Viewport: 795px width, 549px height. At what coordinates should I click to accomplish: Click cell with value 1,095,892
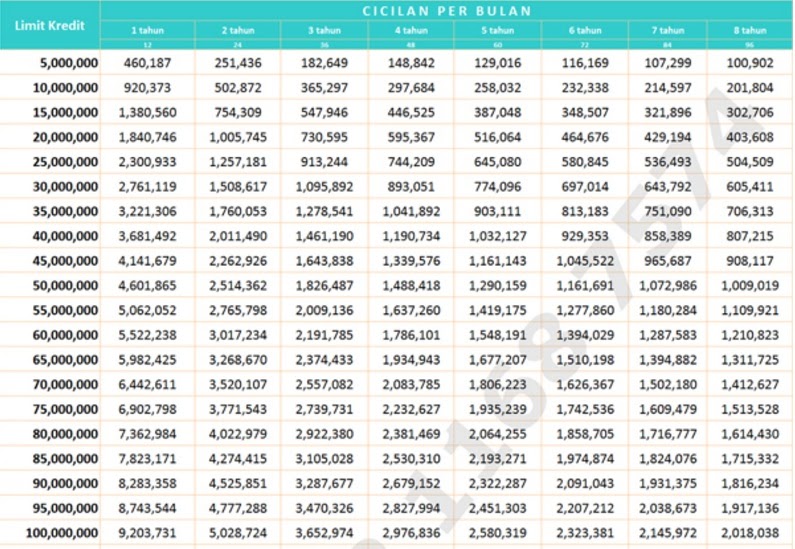coord(324,187)
